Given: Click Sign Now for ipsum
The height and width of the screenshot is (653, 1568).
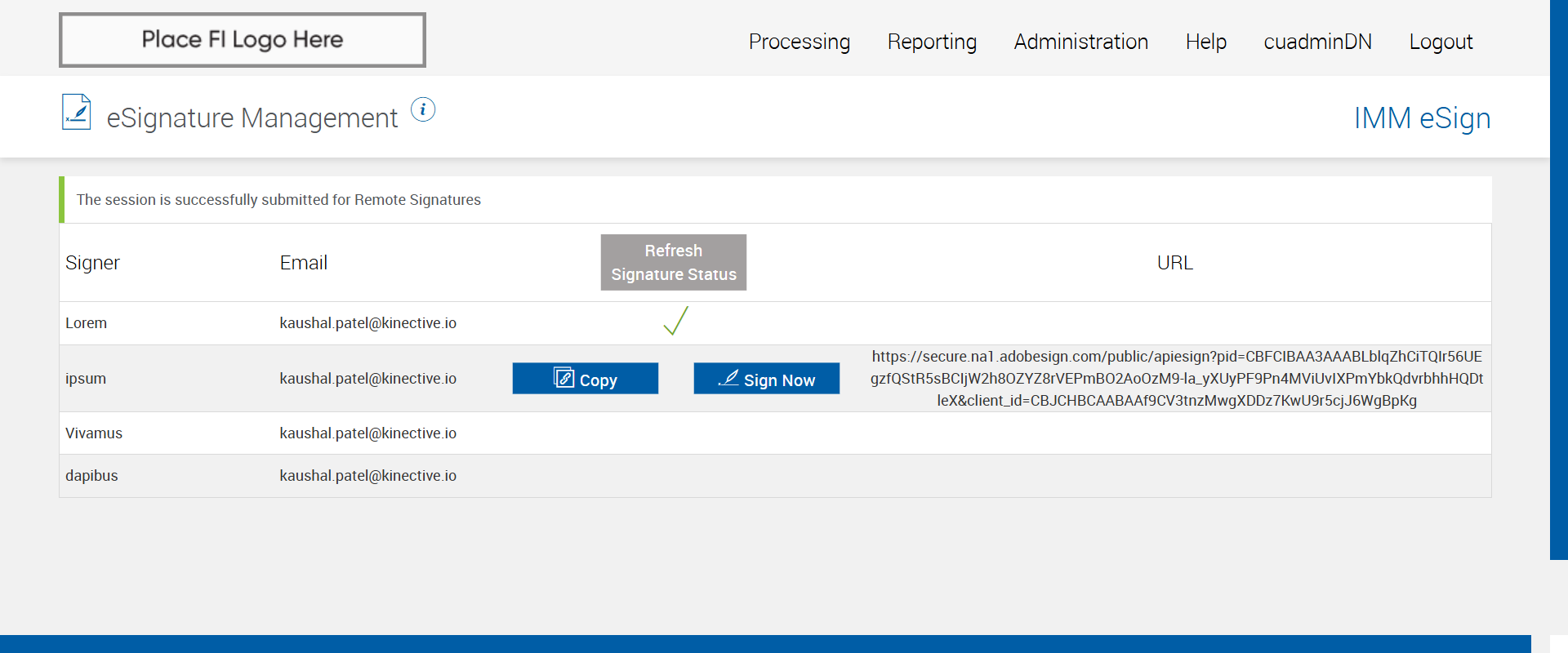Looking at the screenshot, I should [767, 379].
